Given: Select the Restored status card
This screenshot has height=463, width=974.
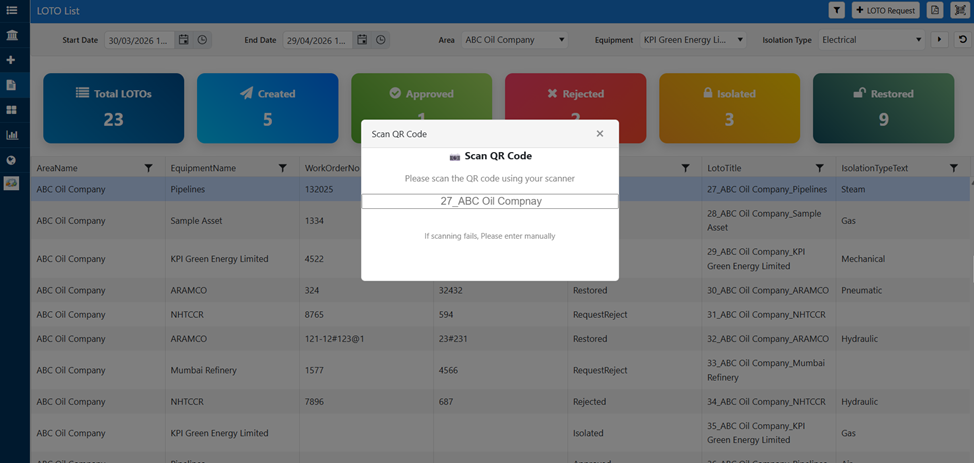Looking at the screenshot, I should click(883, 108).
